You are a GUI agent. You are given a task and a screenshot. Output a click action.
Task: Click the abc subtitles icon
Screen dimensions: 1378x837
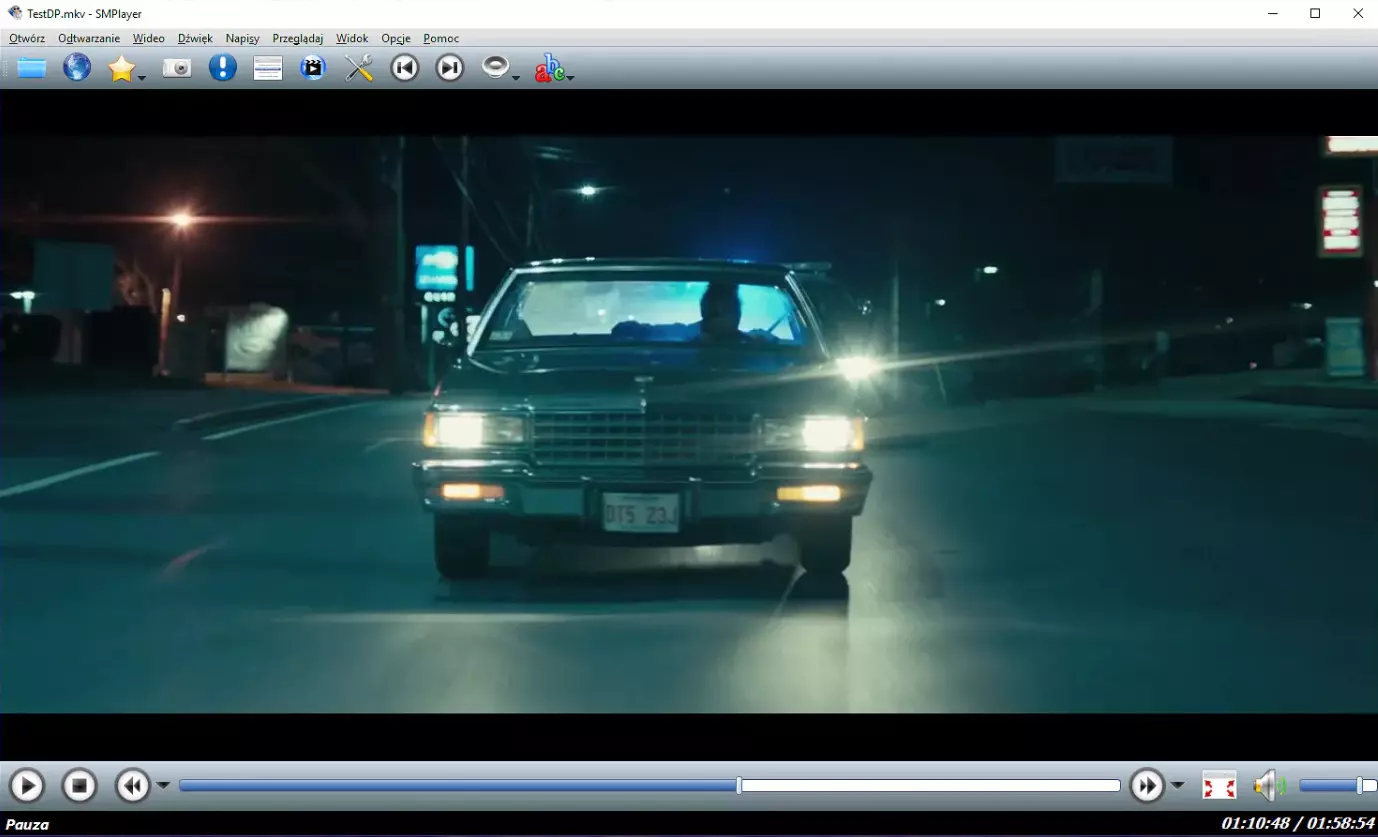pyautogui.click(x=549, y=68)
